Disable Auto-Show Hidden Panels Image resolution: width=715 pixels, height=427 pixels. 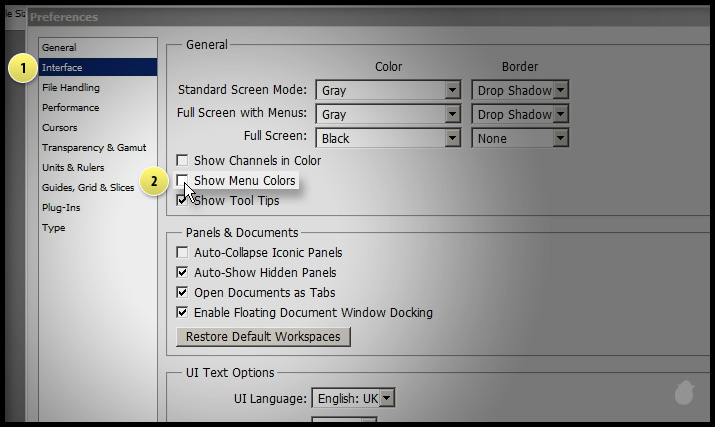(182, 273)
